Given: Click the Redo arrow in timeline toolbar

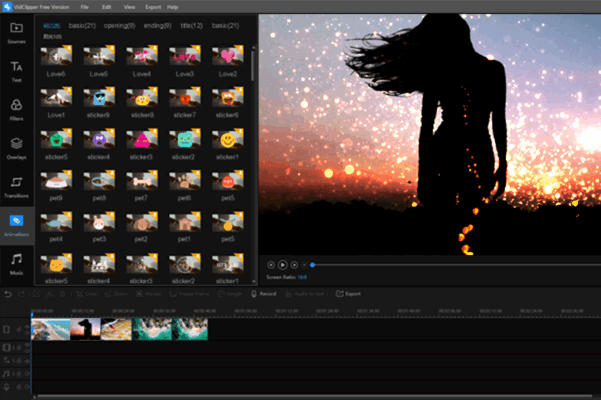Looking at the screenshot, I should click(x=21, y=294).
